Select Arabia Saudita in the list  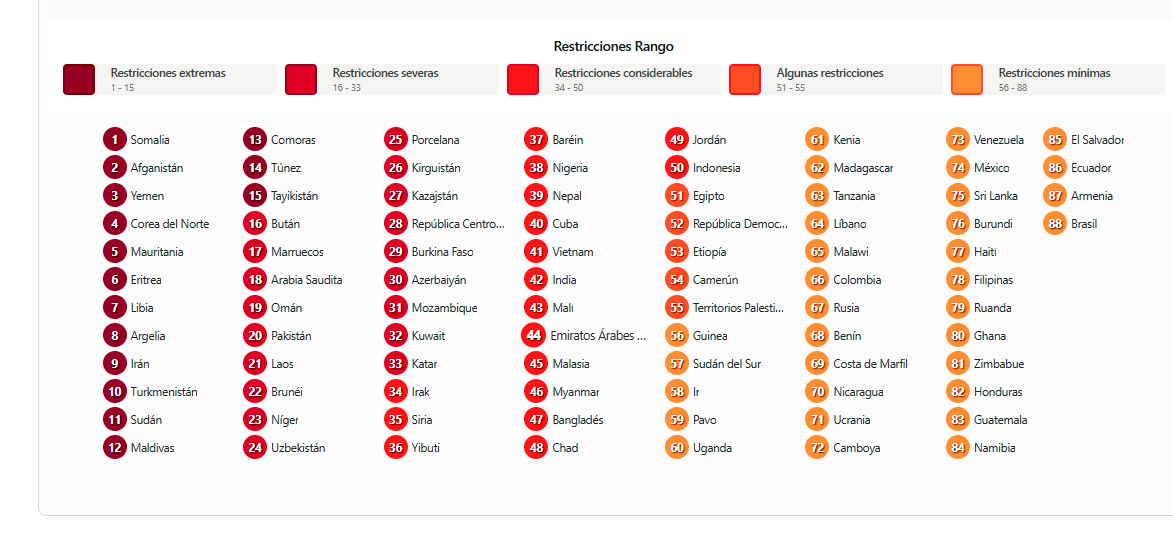[306, 280]
